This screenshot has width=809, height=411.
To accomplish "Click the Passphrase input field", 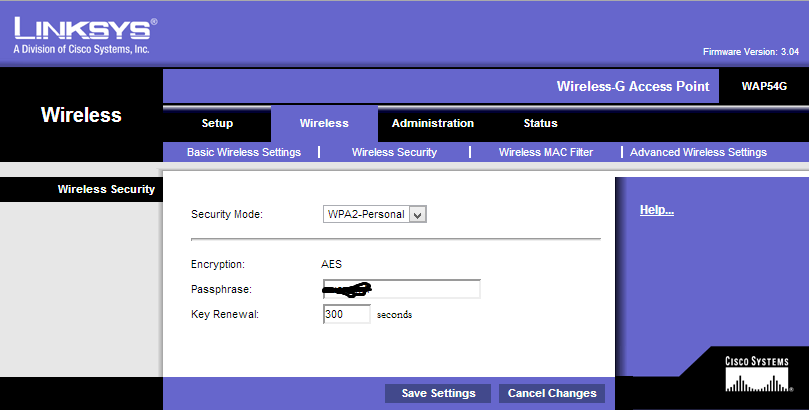I will pos(401,289).
